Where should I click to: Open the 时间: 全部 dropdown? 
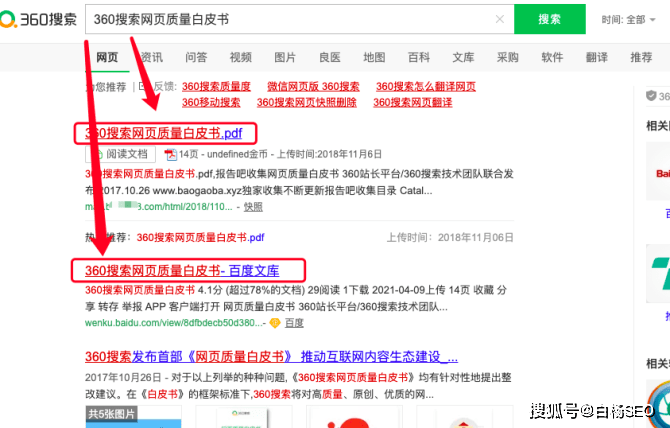tap(628, 20)
